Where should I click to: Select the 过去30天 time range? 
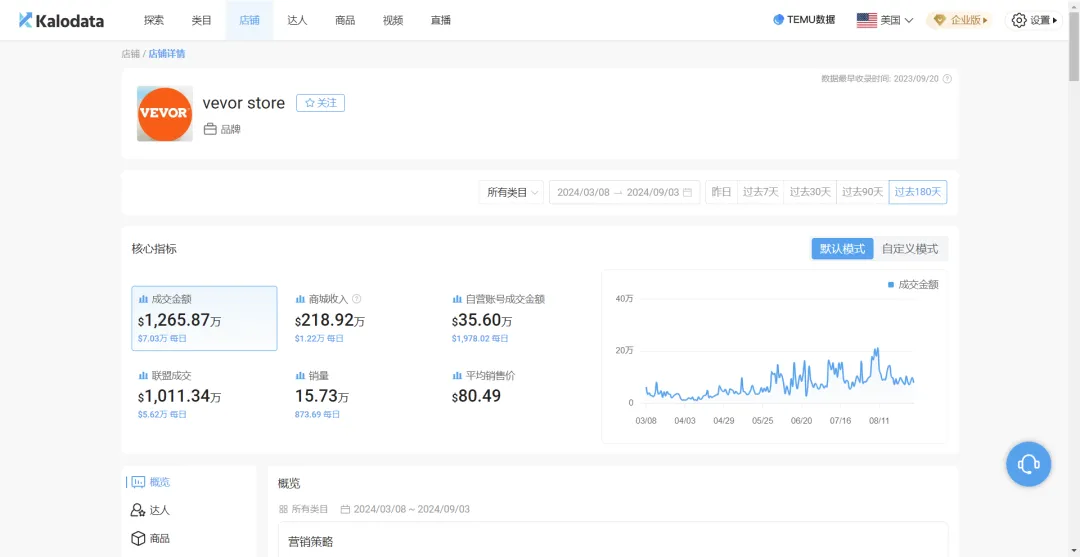[x=810, y=192]
